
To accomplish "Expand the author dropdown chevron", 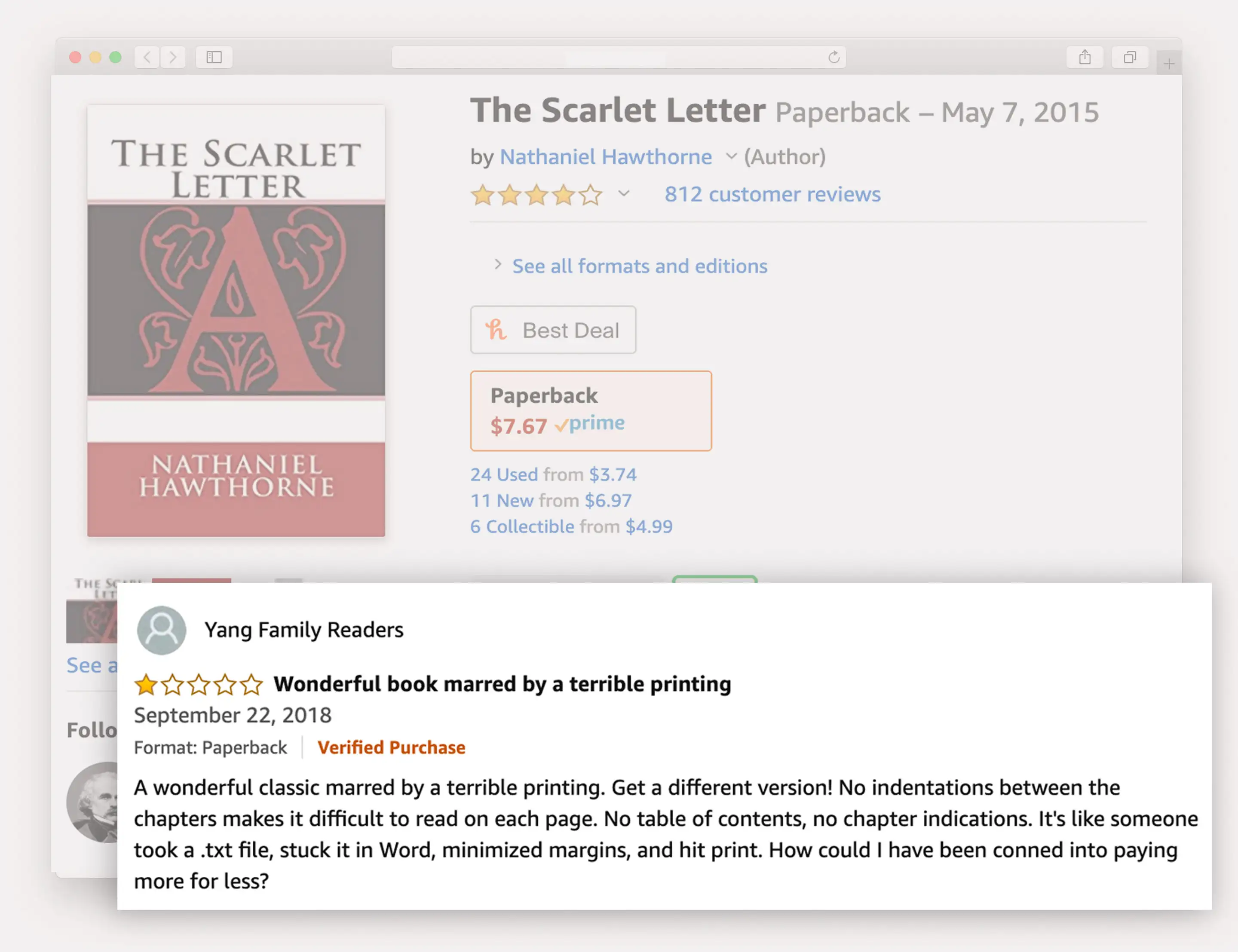I will 731,156.
